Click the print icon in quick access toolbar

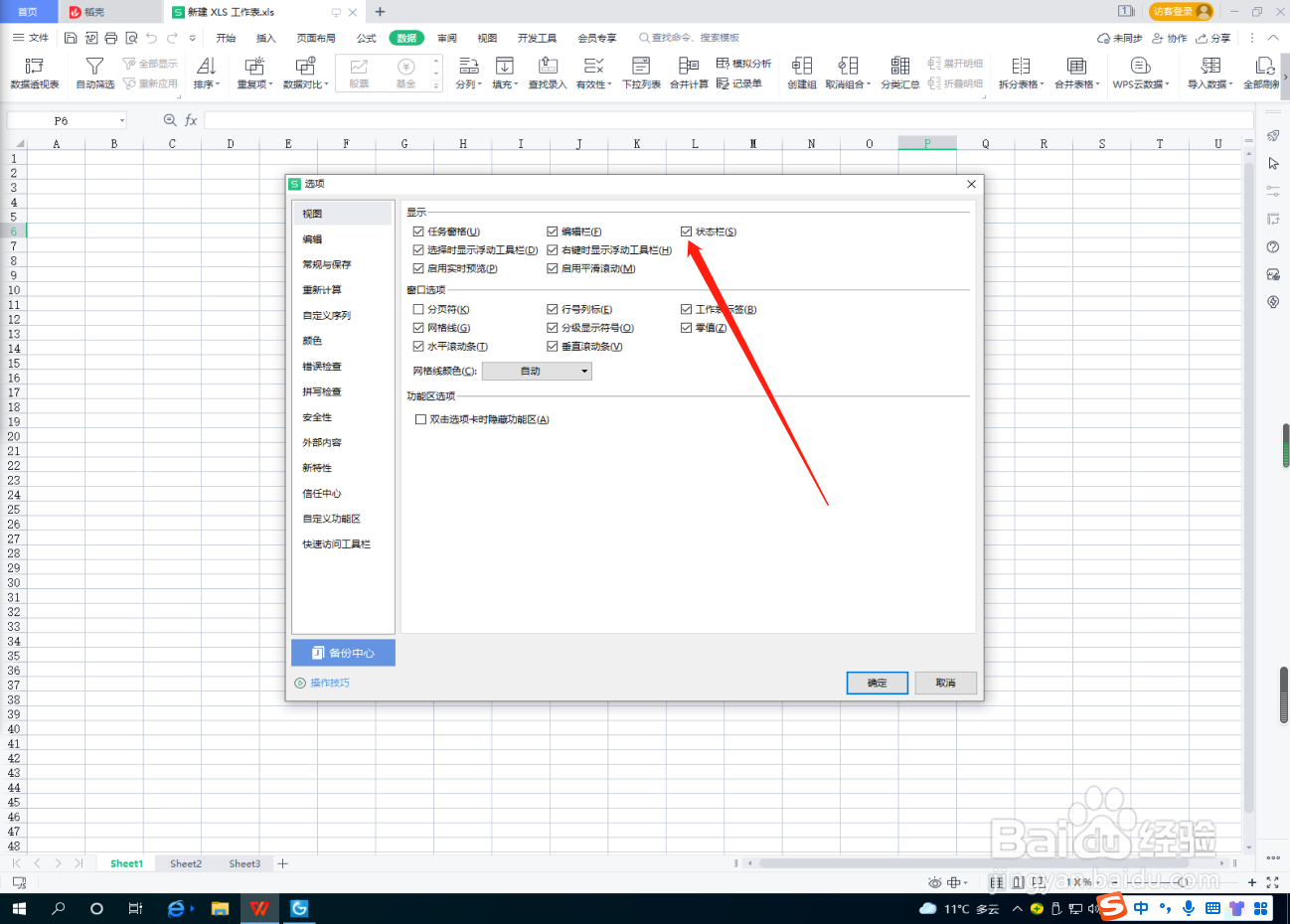[x=110, y=38]
